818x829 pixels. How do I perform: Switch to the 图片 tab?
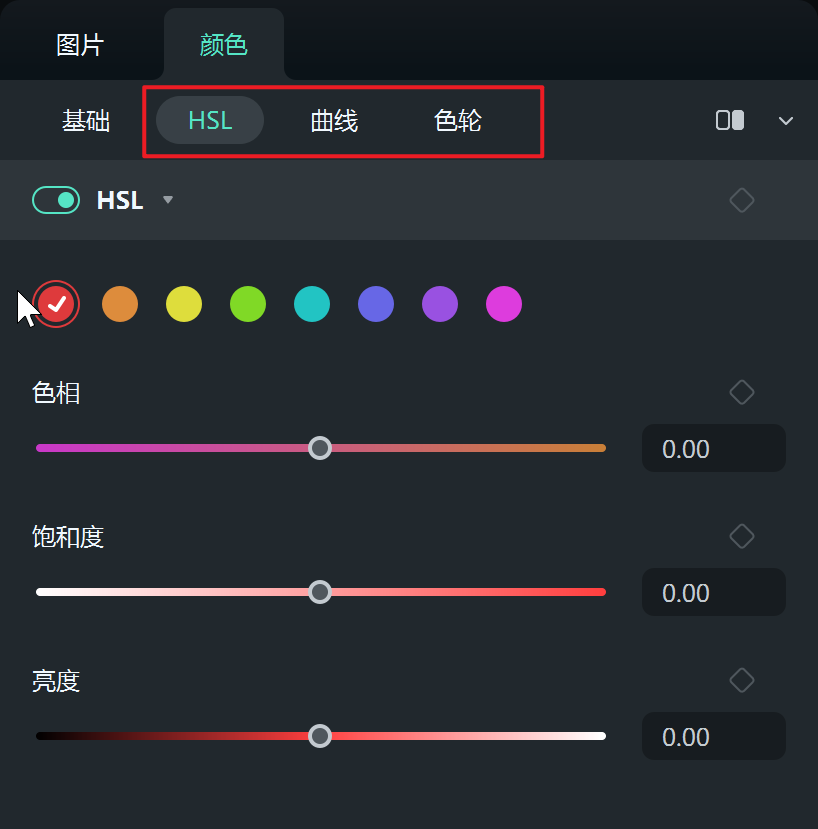coord(80,43)
